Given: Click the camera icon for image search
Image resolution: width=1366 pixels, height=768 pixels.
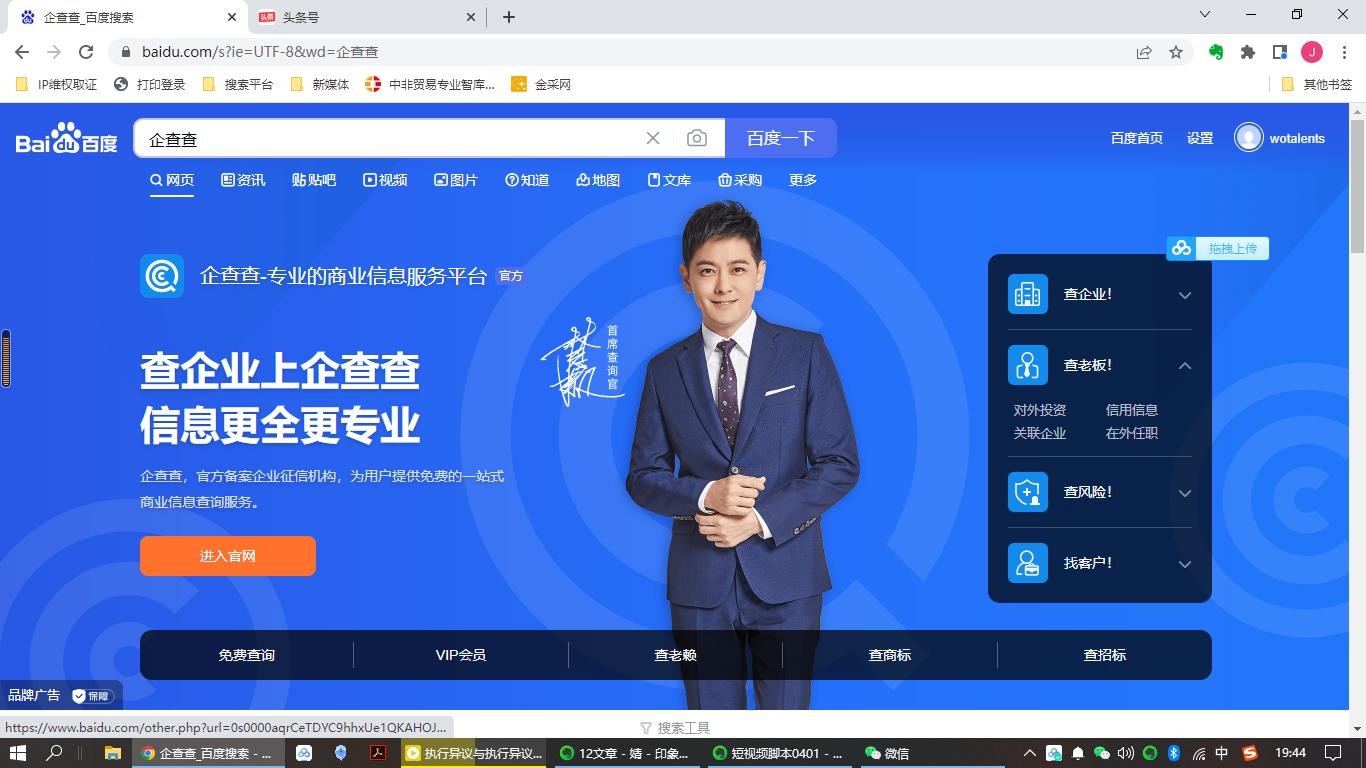Looking at the screenshot, I should click(x=697, y=138).
